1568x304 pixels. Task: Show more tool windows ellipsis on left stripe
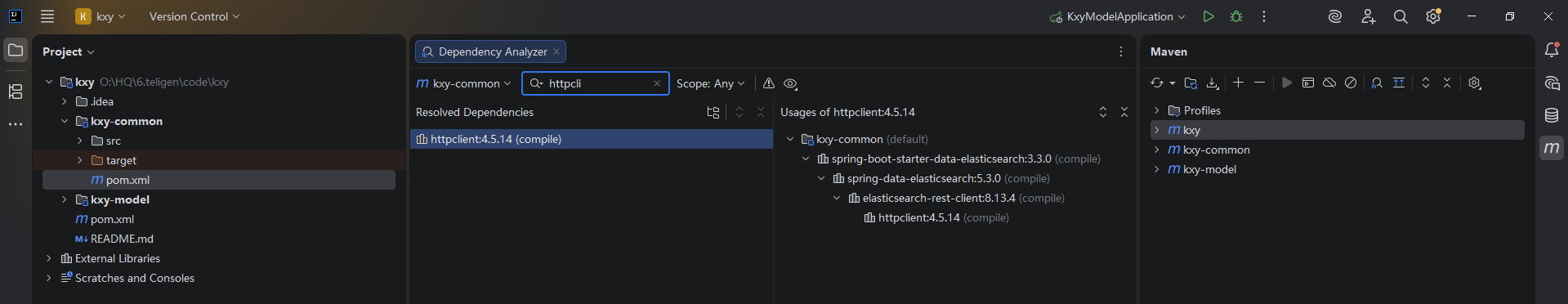16,124
